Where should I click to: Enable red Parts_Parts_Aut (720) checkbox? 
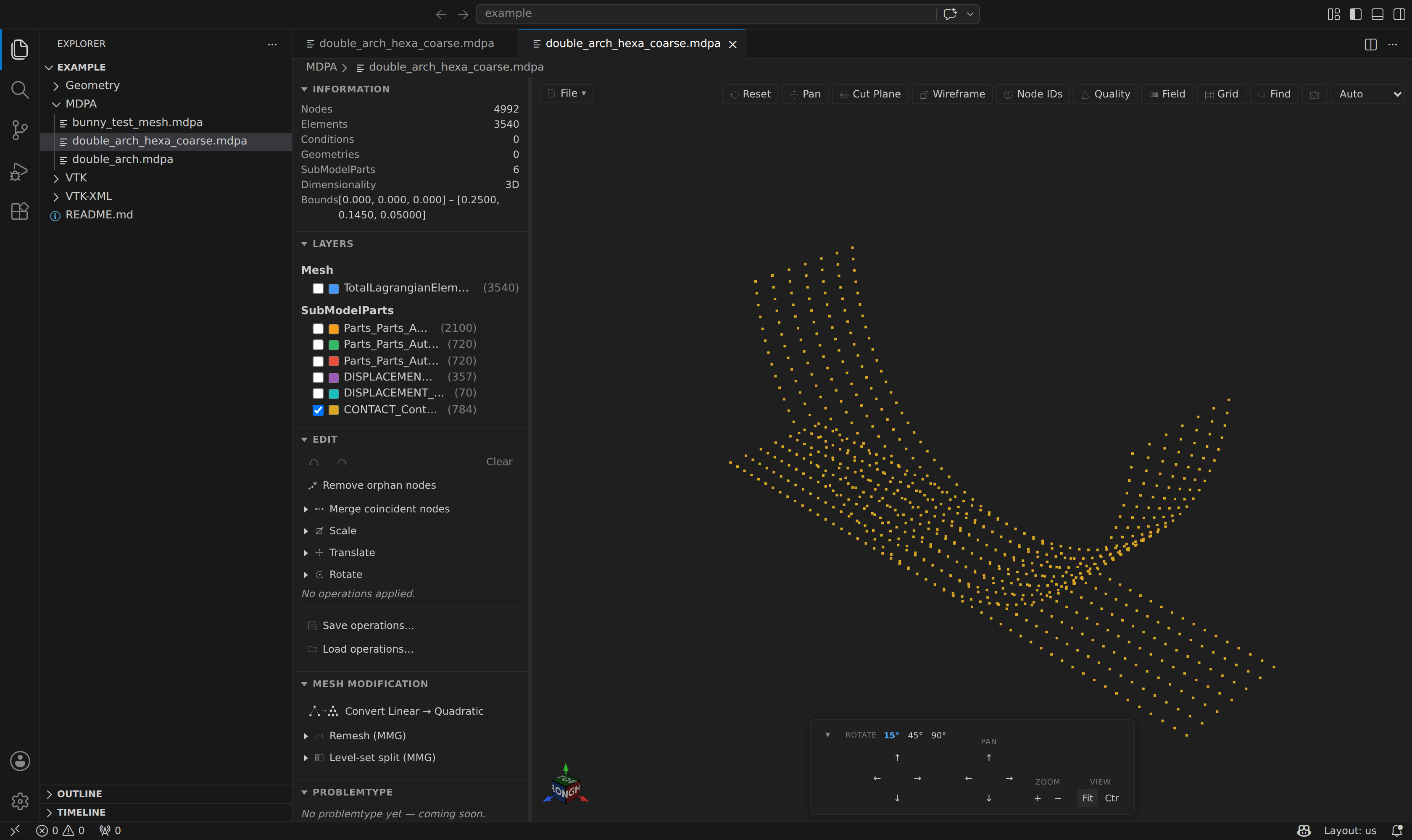click(318, 361)
